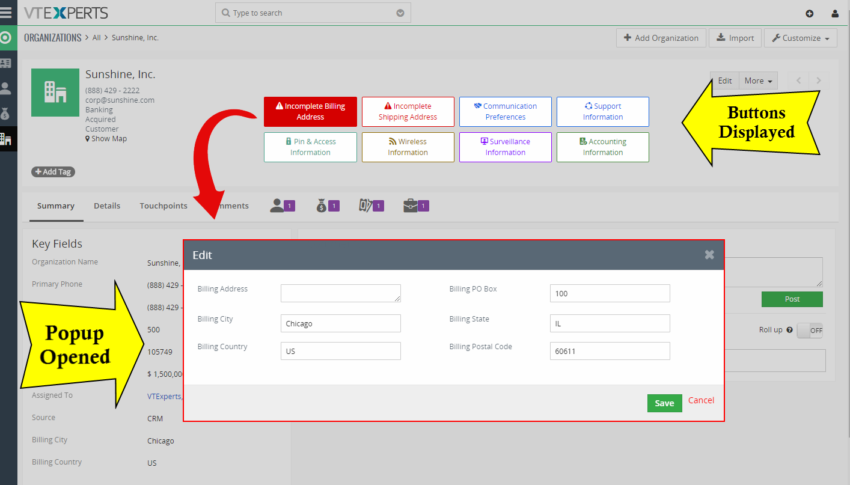This screenshot has height=485, width=850.
Task: Go to previous record arrow
Action: (x=799, y=81)
